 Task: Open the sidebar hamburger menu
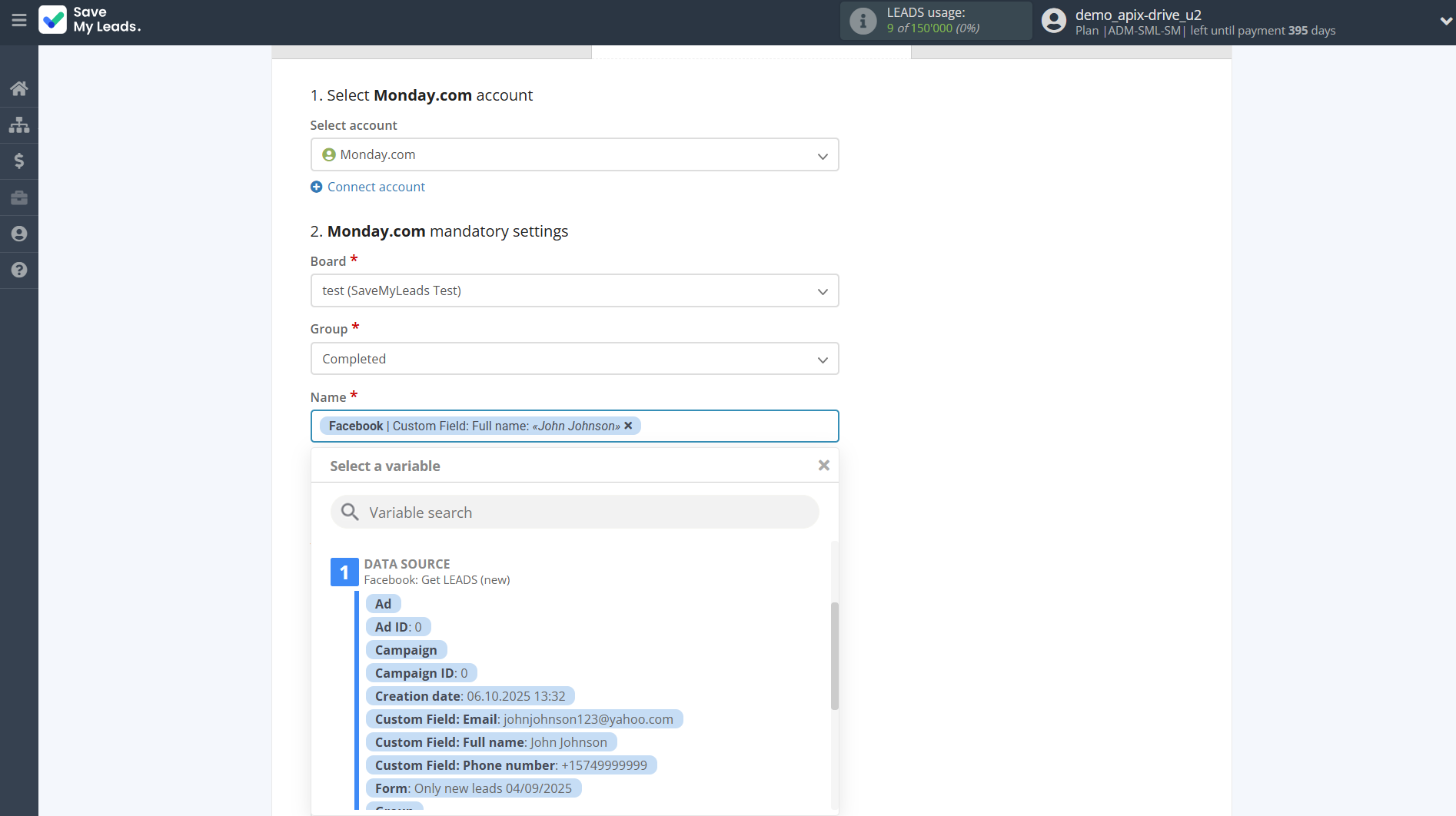(x=19, y=21)
